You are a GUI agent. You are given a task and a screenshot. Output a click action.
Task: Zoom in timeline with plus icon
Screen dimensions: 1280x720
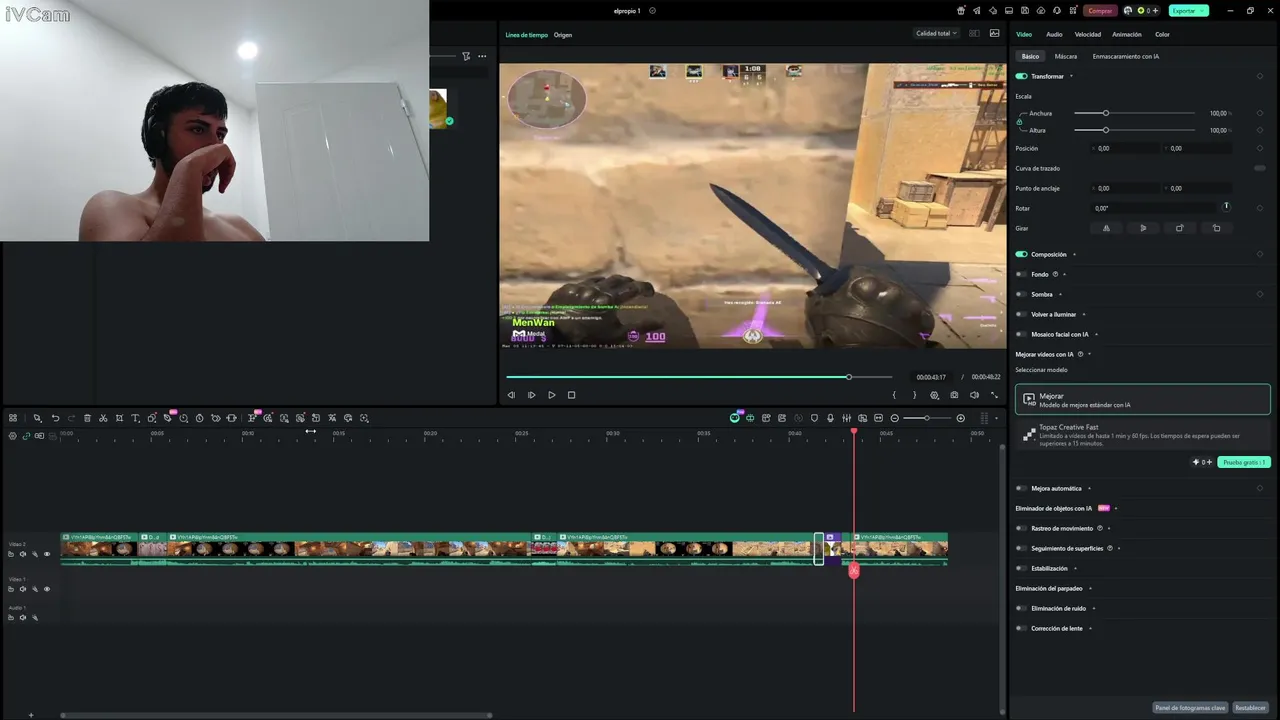(961, 418)
